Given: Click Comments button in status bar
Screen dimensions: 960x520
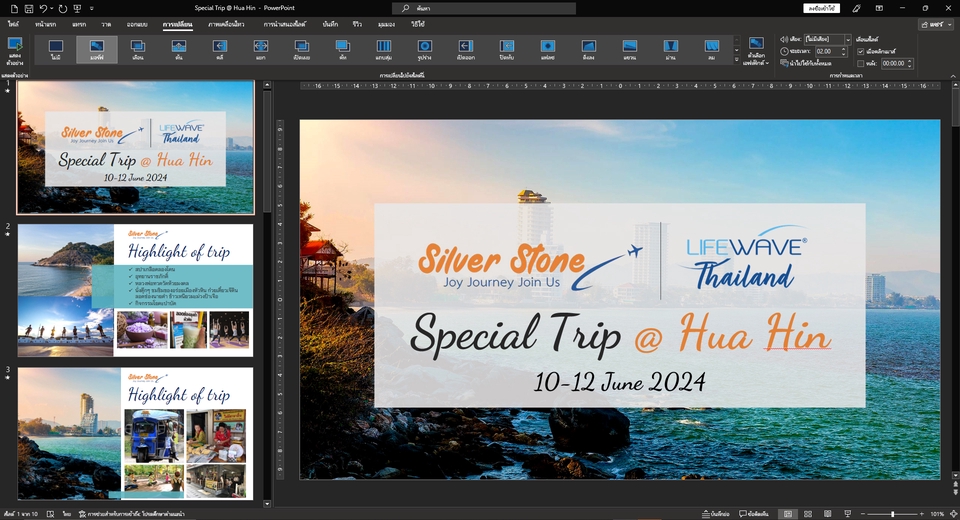Looking at the screenshot, I should [x=754, y=514].
